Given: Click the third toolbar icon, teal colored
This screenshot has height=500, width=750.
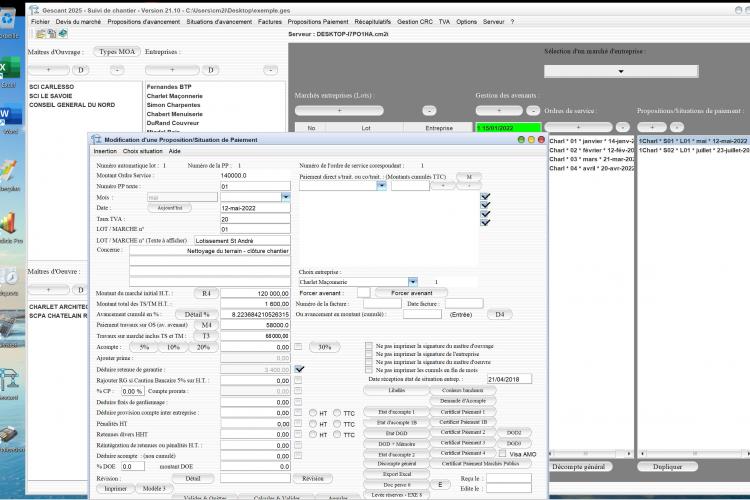Looking at the screenshot, I should pos(63,33).
